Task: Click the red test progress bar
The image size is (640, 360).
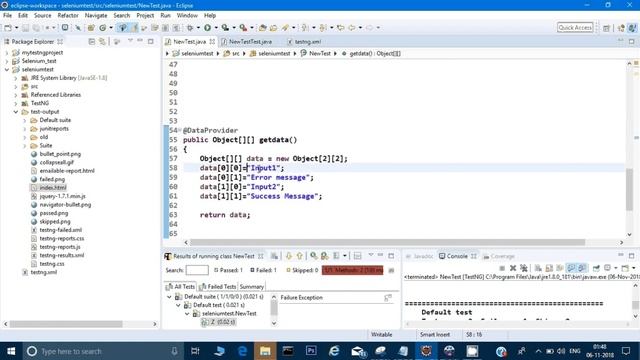Action: [353, 270]
